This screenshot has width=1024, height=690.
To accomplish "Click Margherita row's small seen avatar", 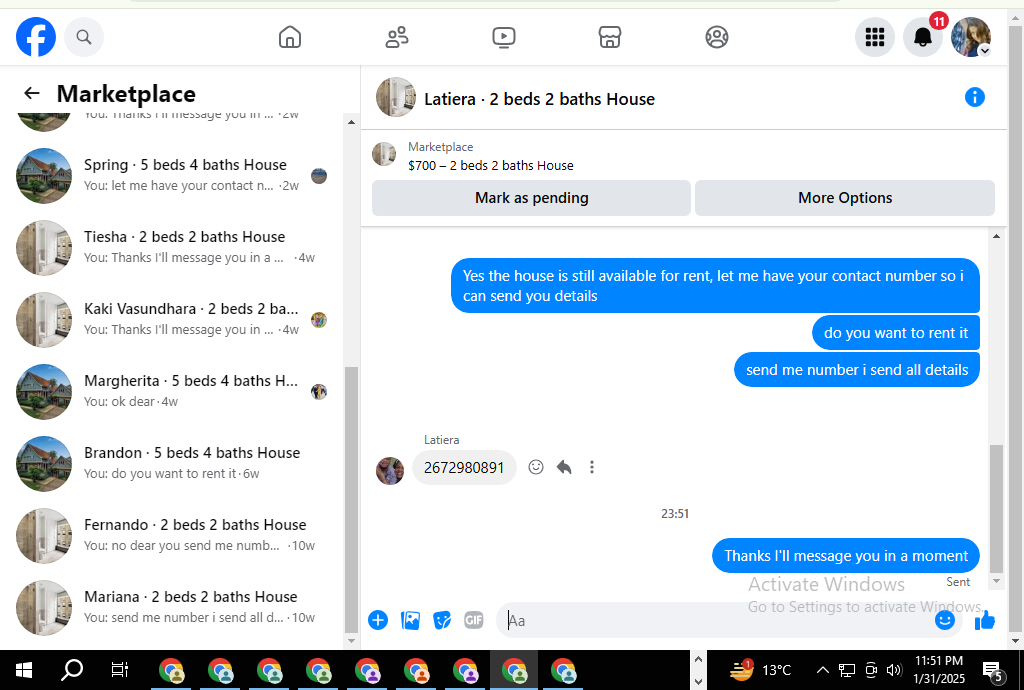I will (x=319, y=392).
